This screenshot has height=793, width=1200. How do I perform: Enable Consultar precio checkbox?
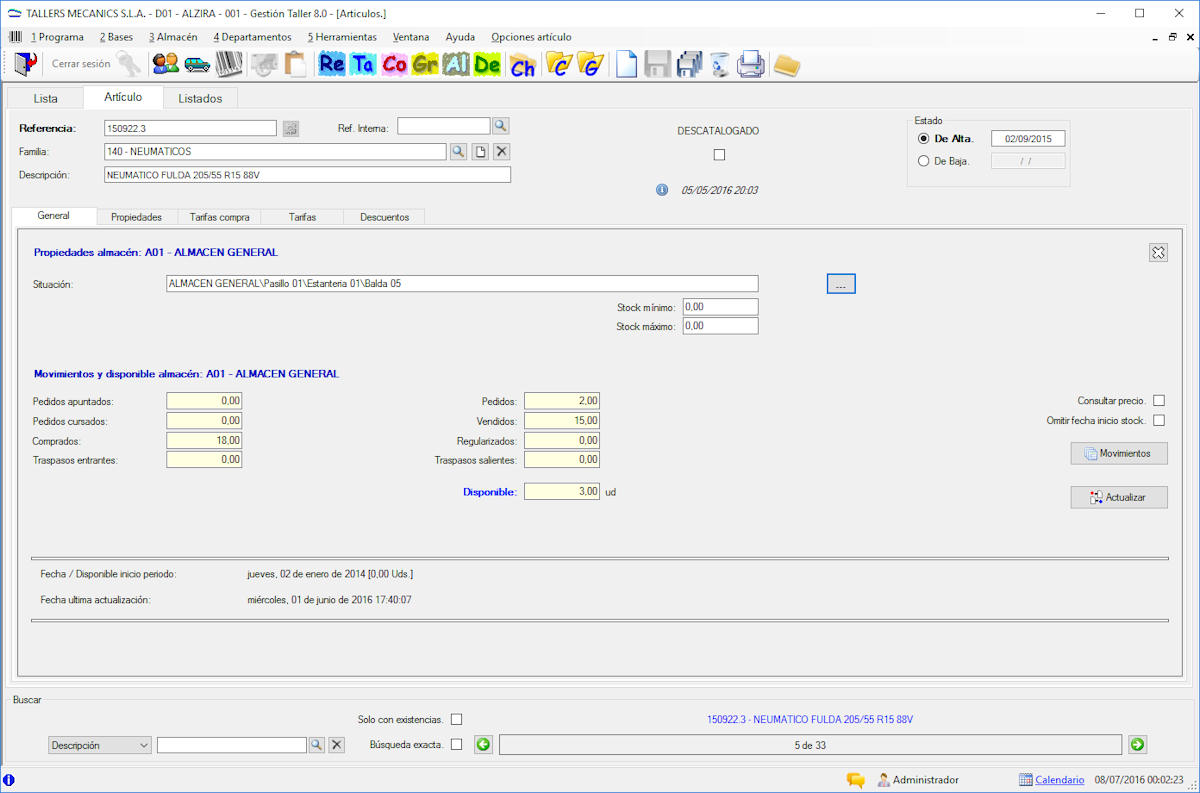pos(1159,400)
